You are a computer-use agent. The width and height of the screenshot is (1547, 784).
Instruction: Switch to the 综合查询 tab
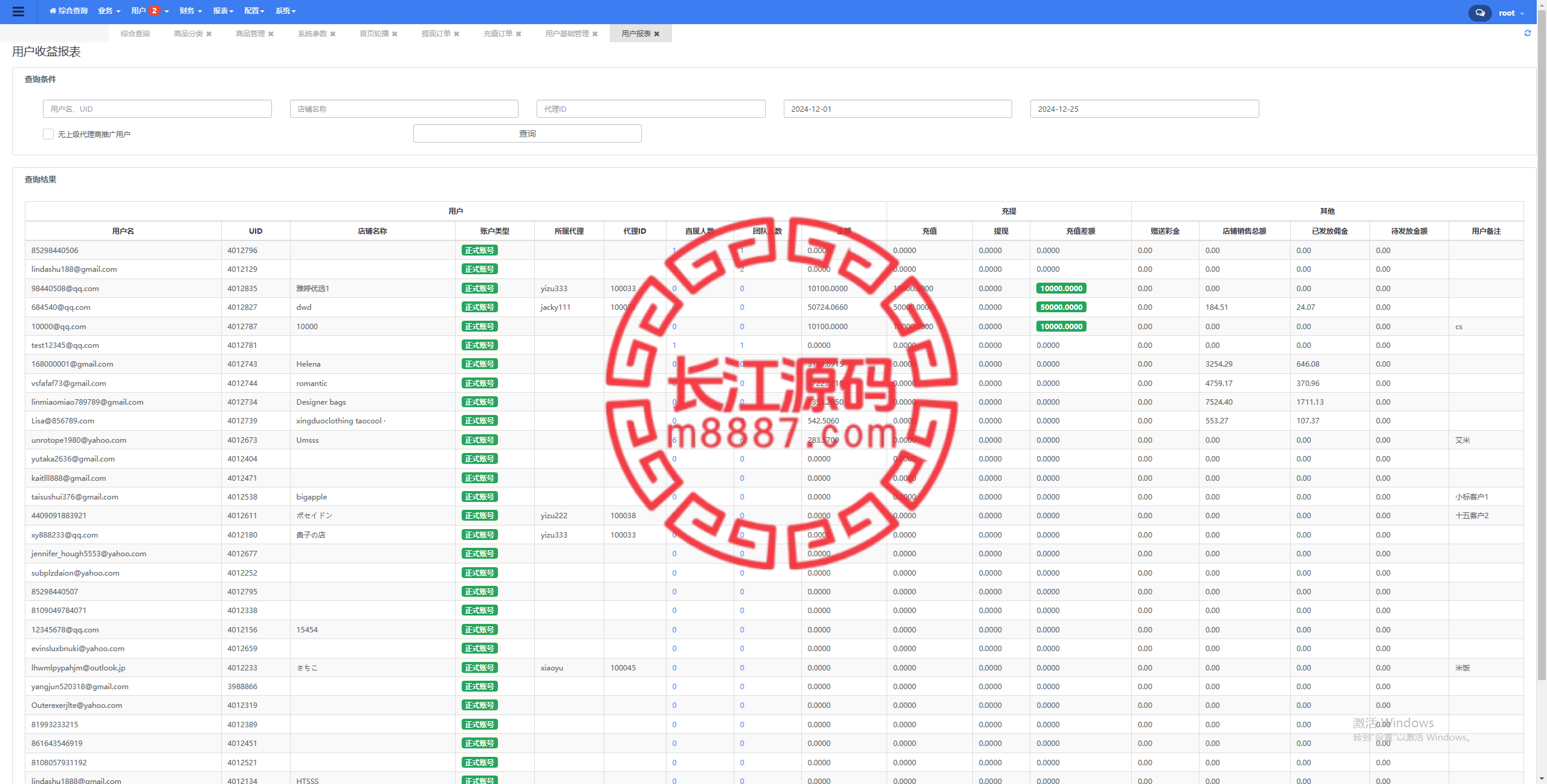pyautogui.click(x=135, y=34)
